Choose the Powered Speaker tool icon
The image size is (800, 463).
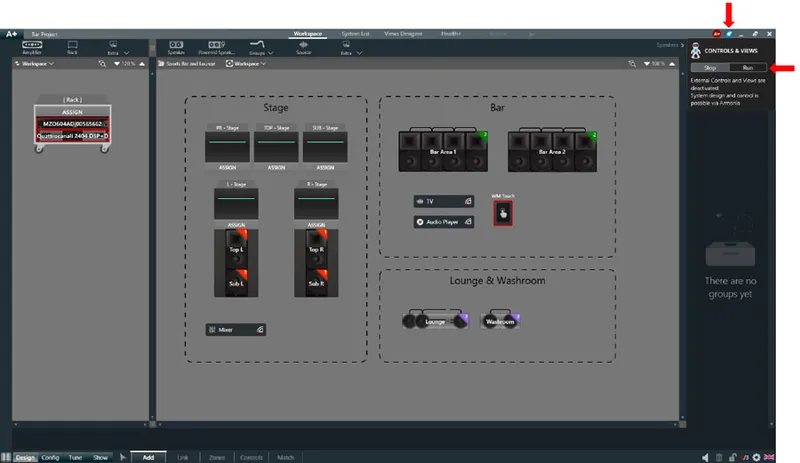[216, 45]
